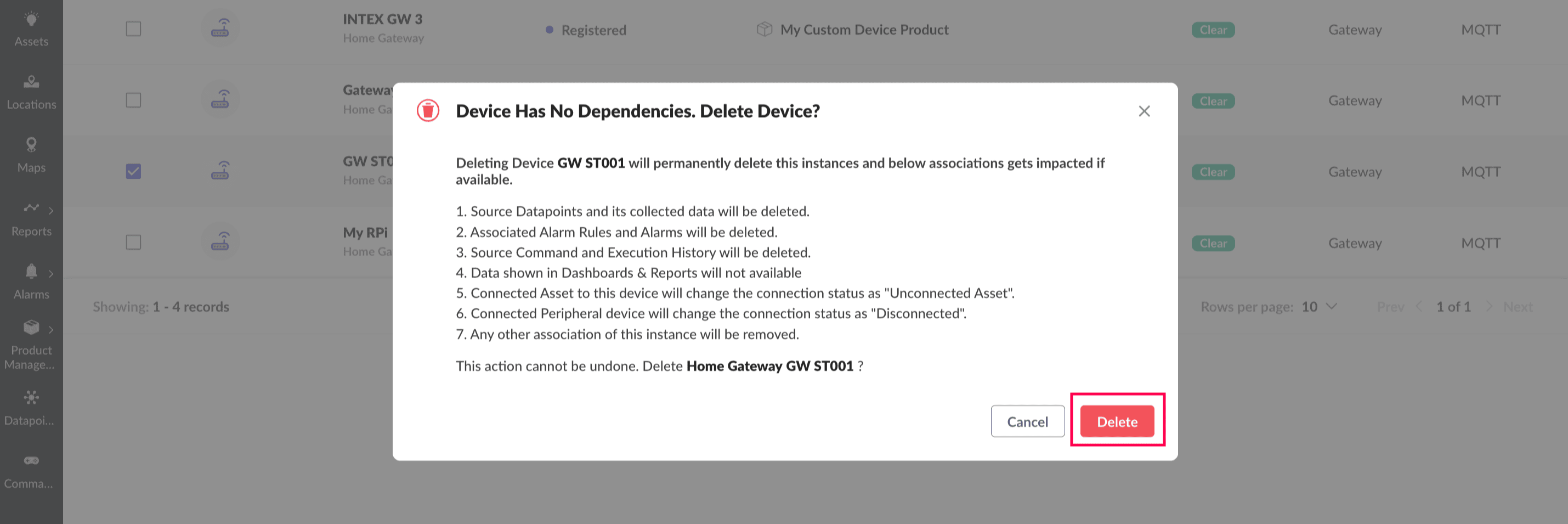Viewport: 1568px width, 524px height.
Task: Go to Next page of records
Action: point(1518,307)
